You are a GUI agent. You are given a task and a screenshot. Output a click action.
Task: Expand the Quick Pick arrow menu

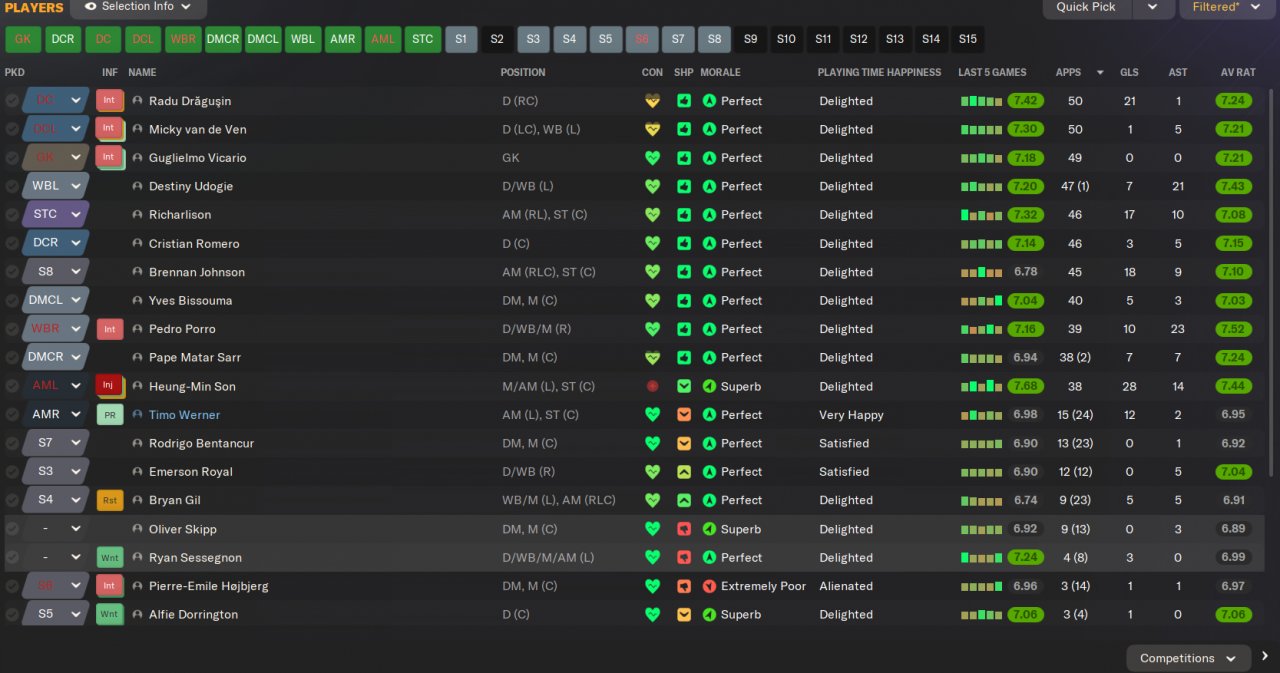point(1152,7)
